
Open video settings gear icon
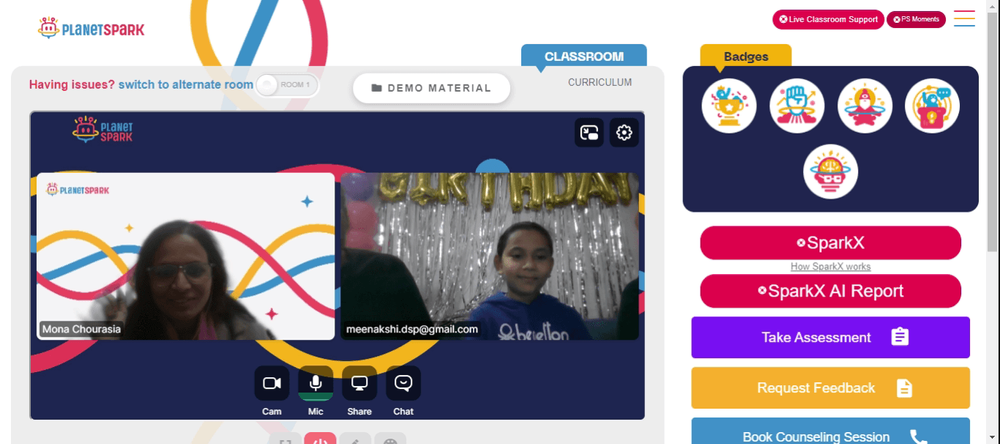tap(624, 133)
